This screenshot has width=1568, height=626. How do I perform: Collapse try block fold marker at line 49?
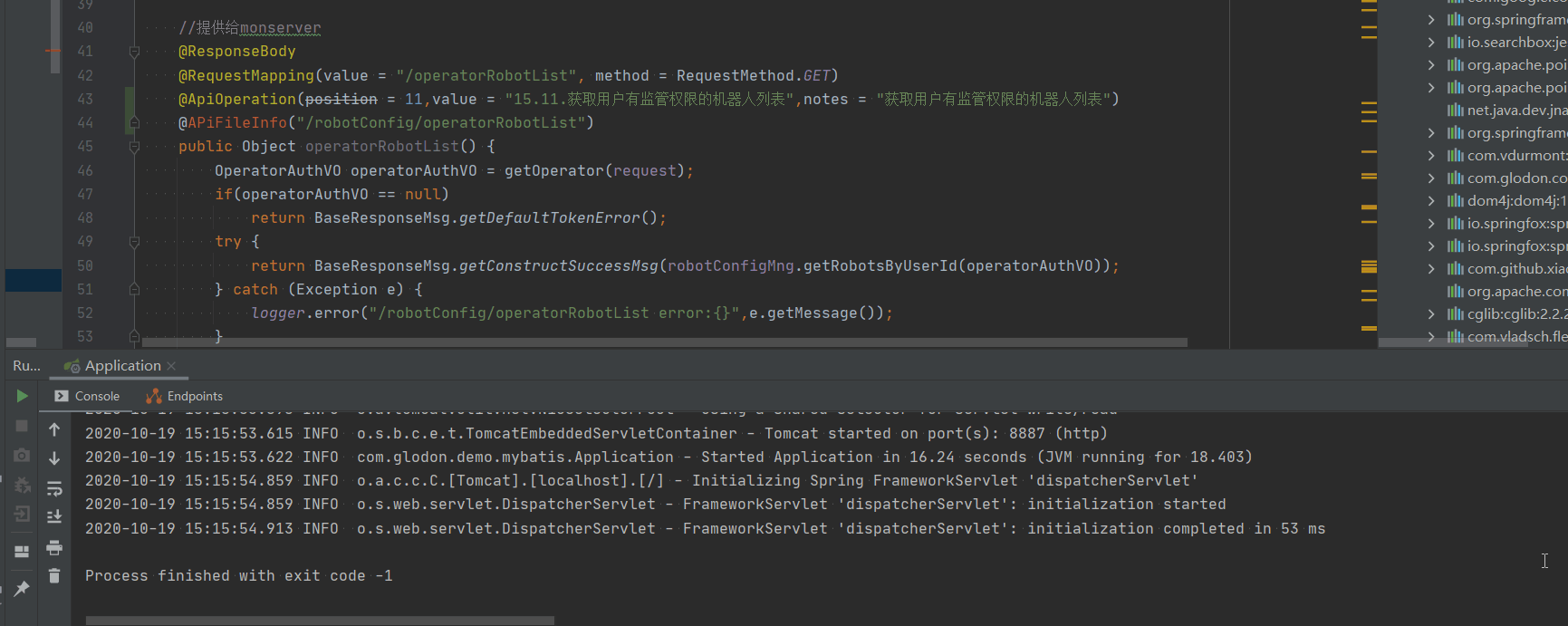[x=134, y=242]
